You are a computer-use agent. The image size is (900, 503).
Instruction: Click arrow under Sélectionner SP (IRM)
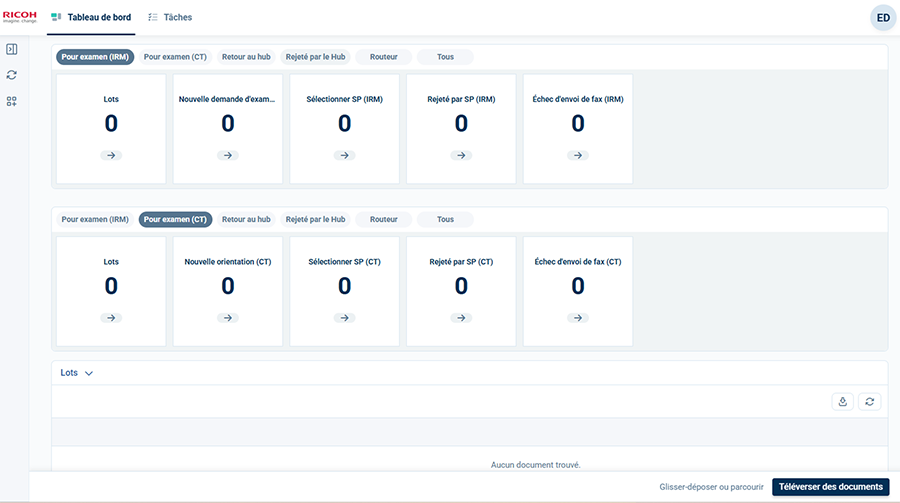click(x=344, y=155)
